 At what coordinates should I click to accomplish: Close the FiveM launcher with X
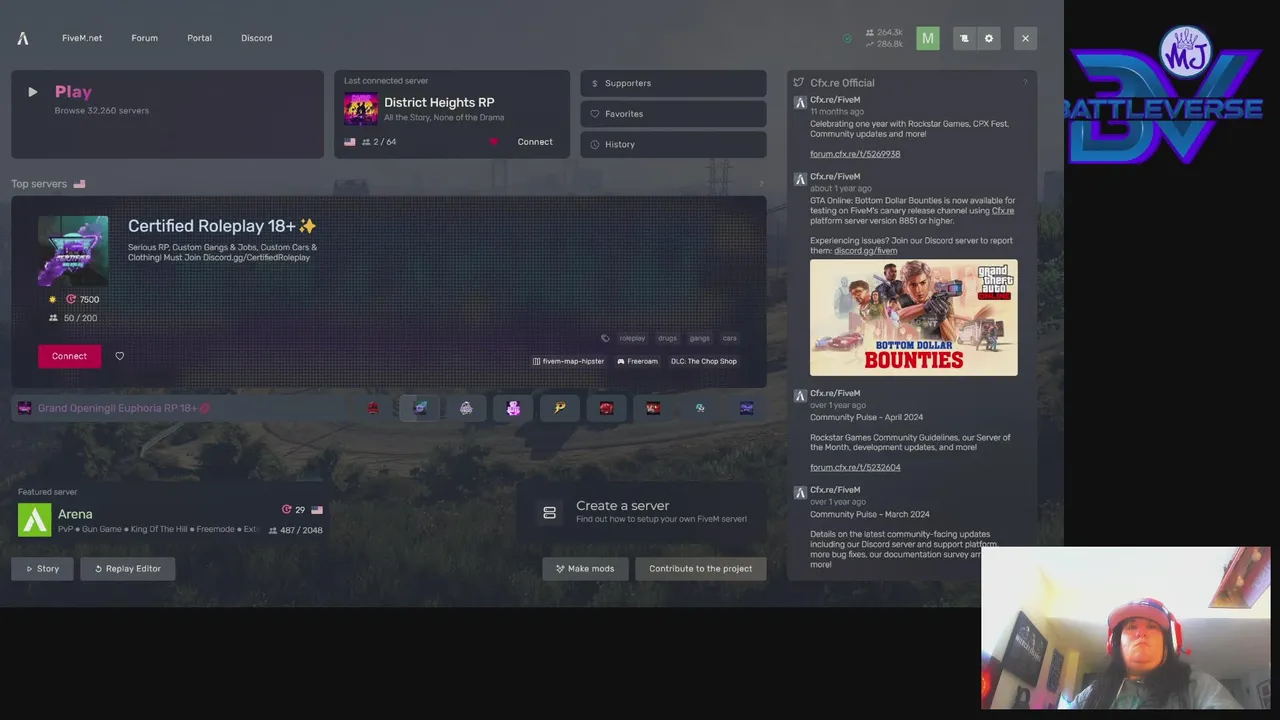(1025, 38)
